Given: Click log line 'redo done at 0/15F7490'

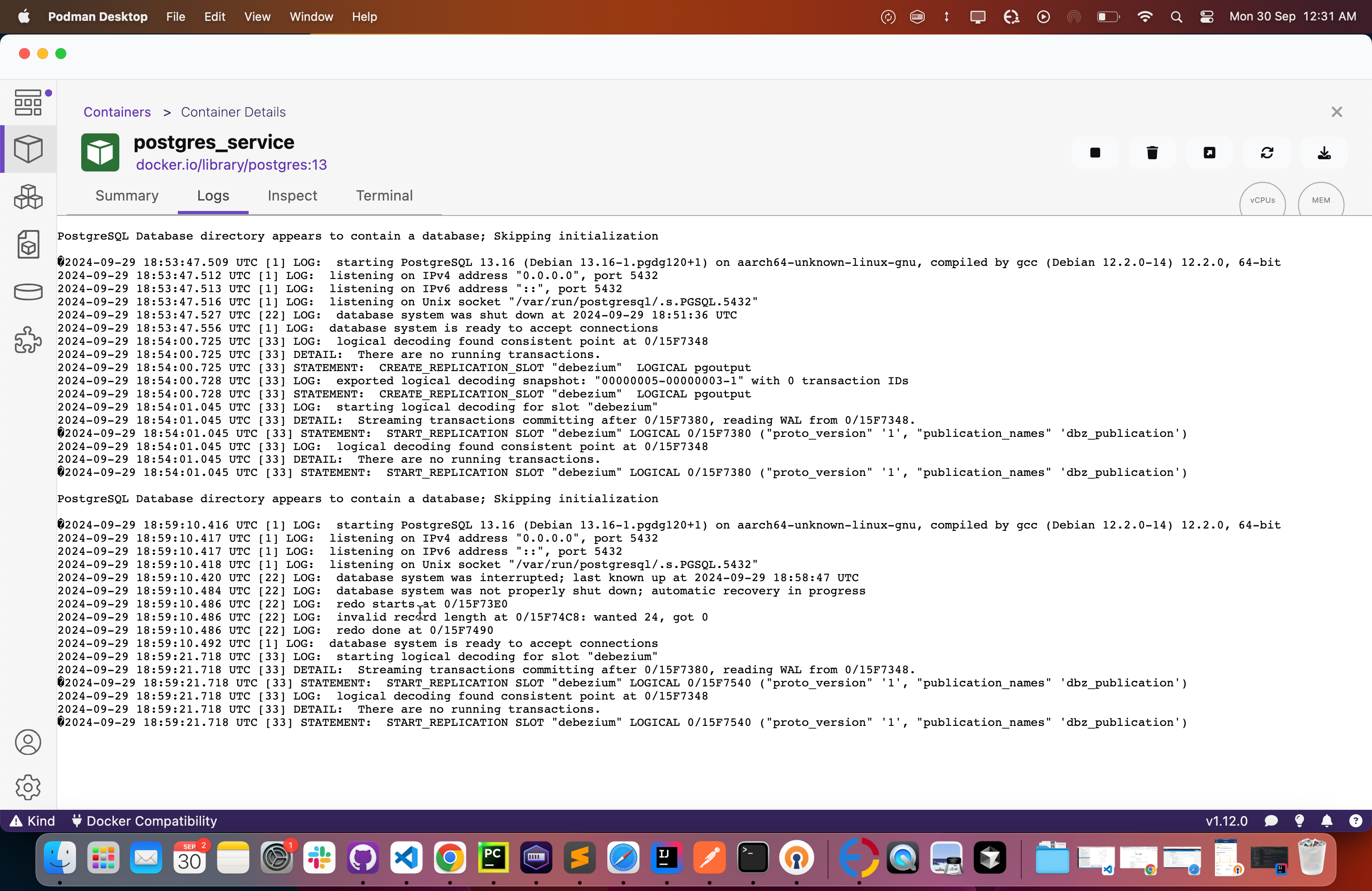Looking at the screenshot, I should click(275, 631).
